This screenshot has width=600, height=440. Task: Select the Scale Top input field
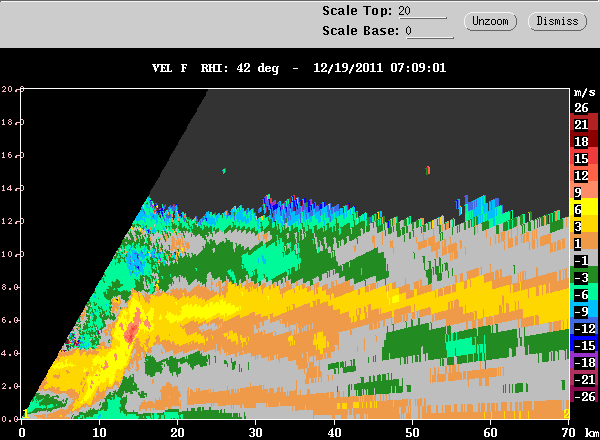coord(422,11)
